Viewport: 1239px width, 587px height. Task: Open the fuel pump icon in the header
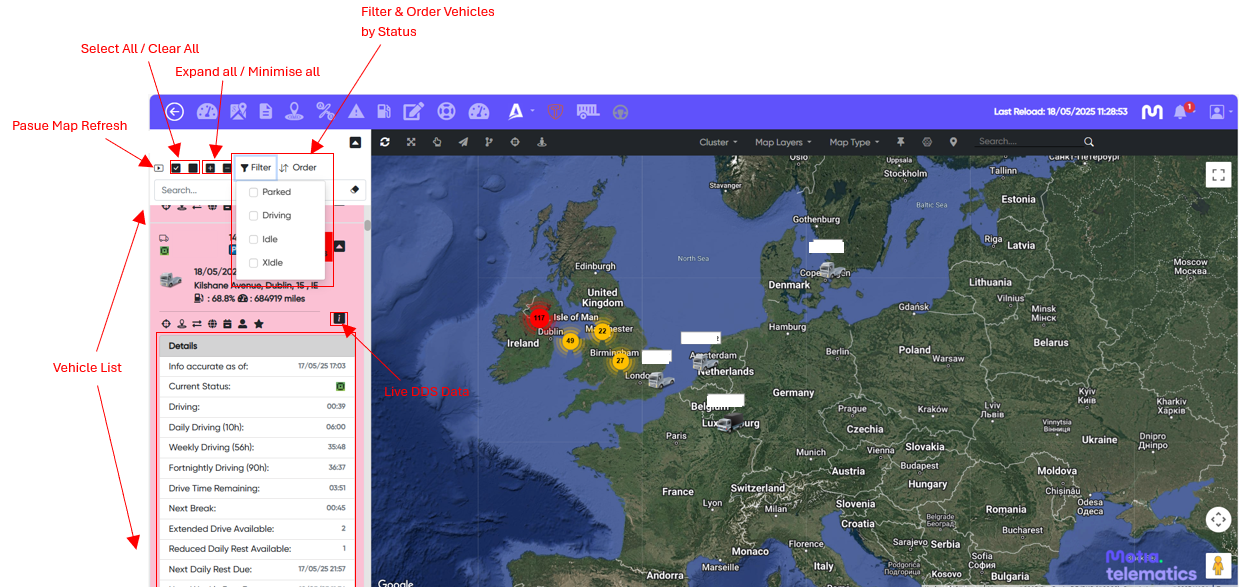point(383,112)
